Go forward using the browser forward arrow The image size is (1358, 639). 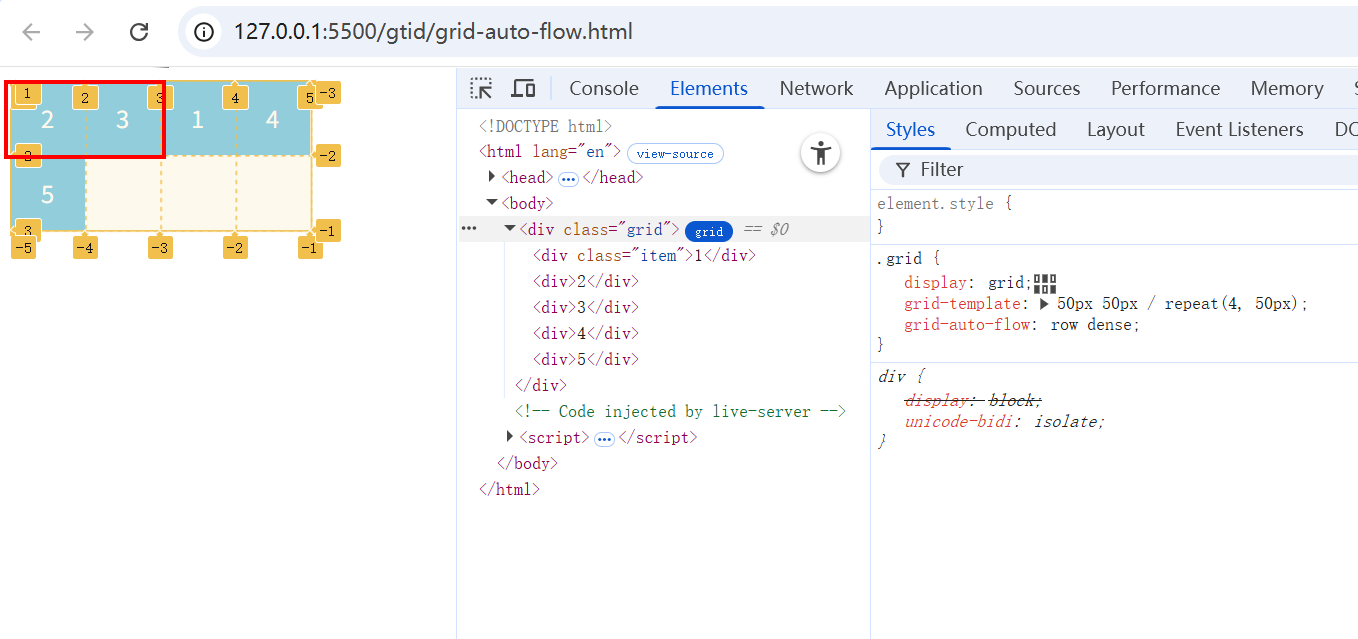click(x=85, y=32)
